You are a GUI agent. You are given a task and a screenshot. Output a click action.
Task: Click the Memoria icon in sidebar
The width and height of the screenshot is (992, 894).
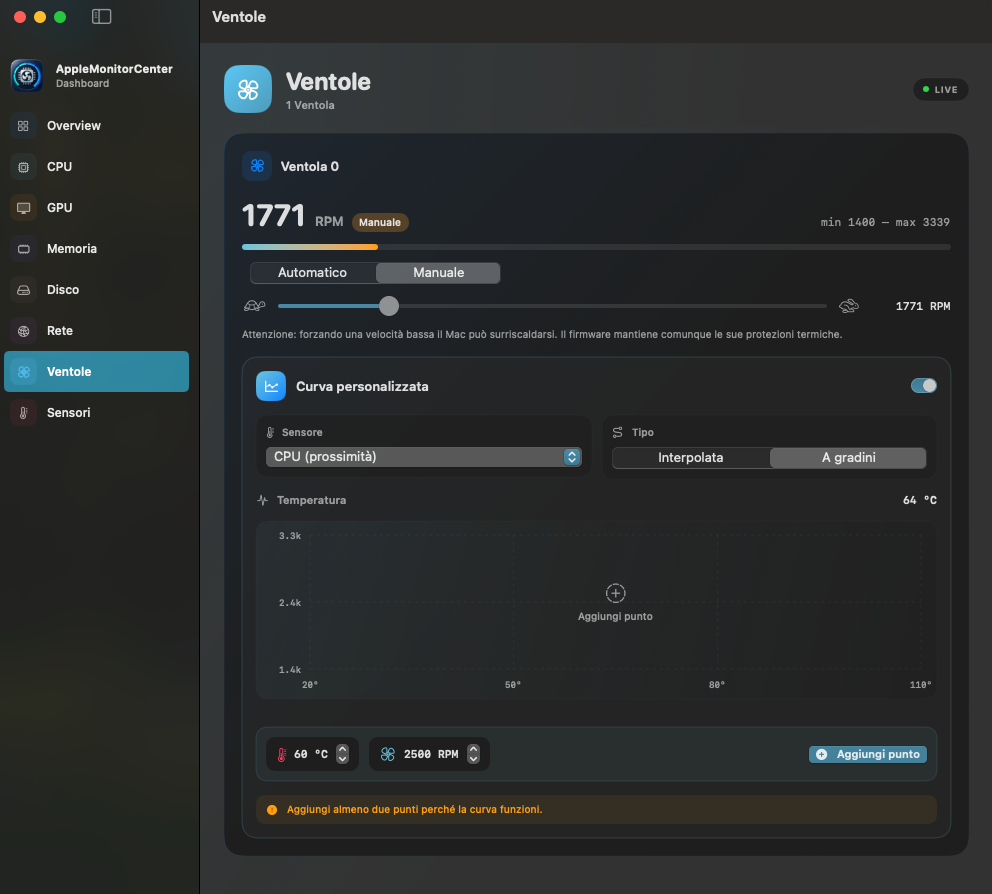[x=23, y=249]
